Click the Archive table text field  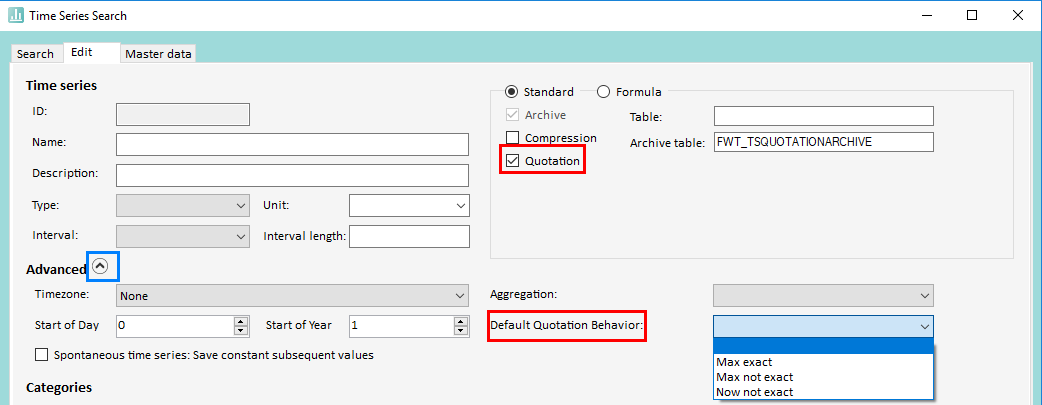tap(822, 142)
